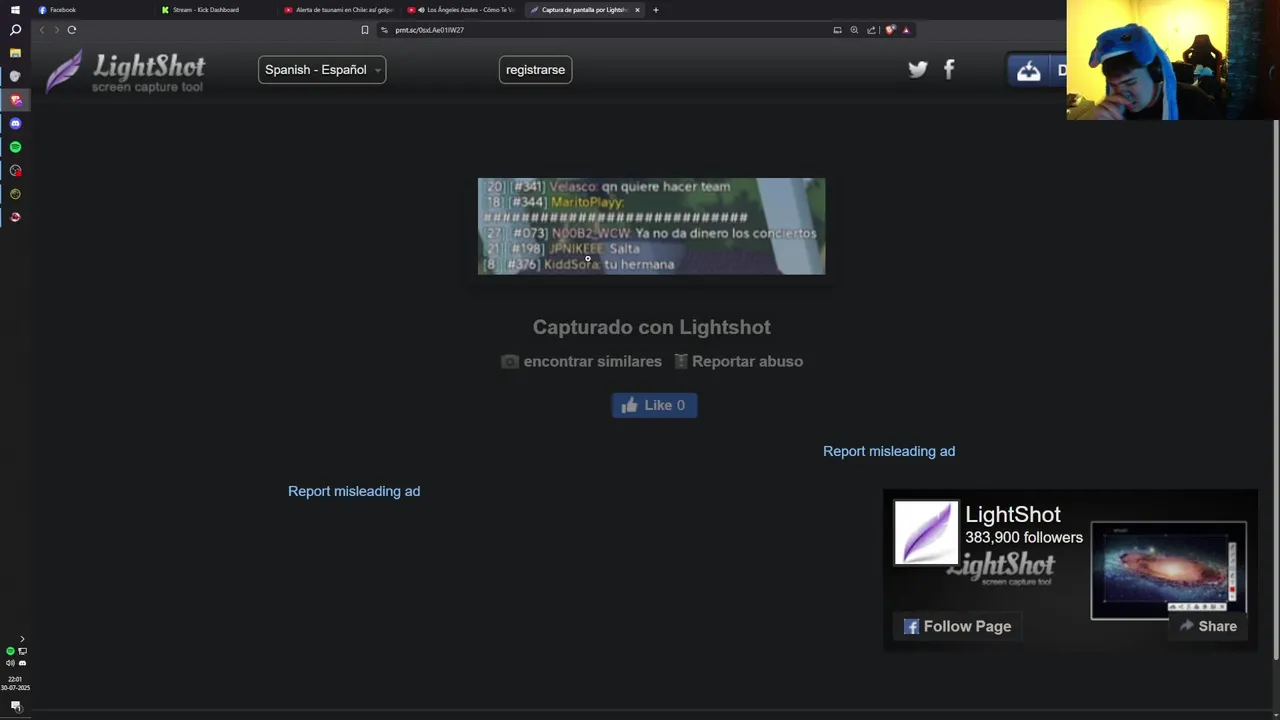The height and width of the screenshot is (720, 1280).
Task: Open Discord from the taskbar
Action: [15, 123]
